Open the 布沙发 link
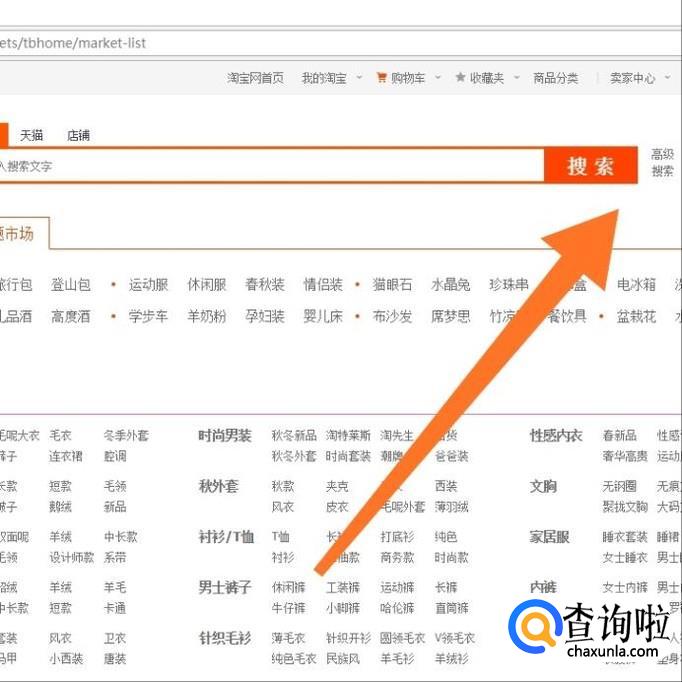Viewport: 682px width, 682px height. (x=392, y=316)
